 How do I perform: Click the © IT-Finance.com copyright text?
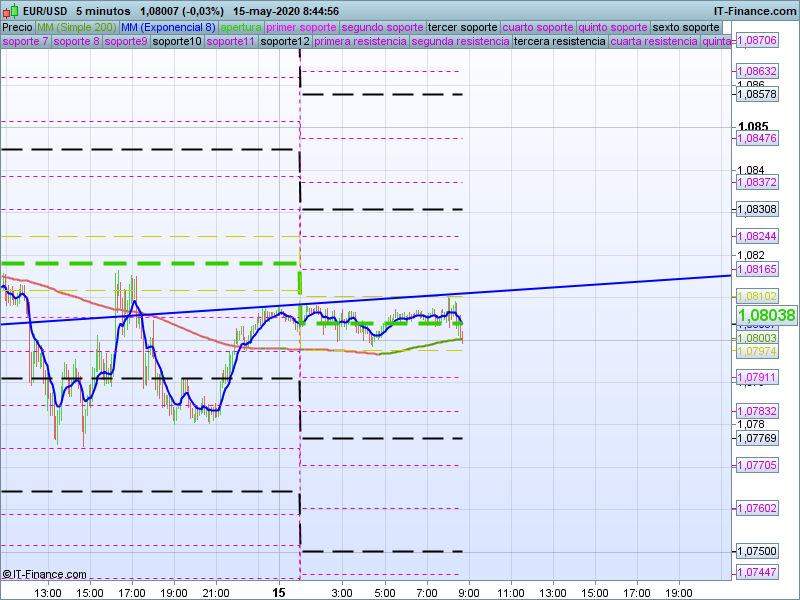45,574
